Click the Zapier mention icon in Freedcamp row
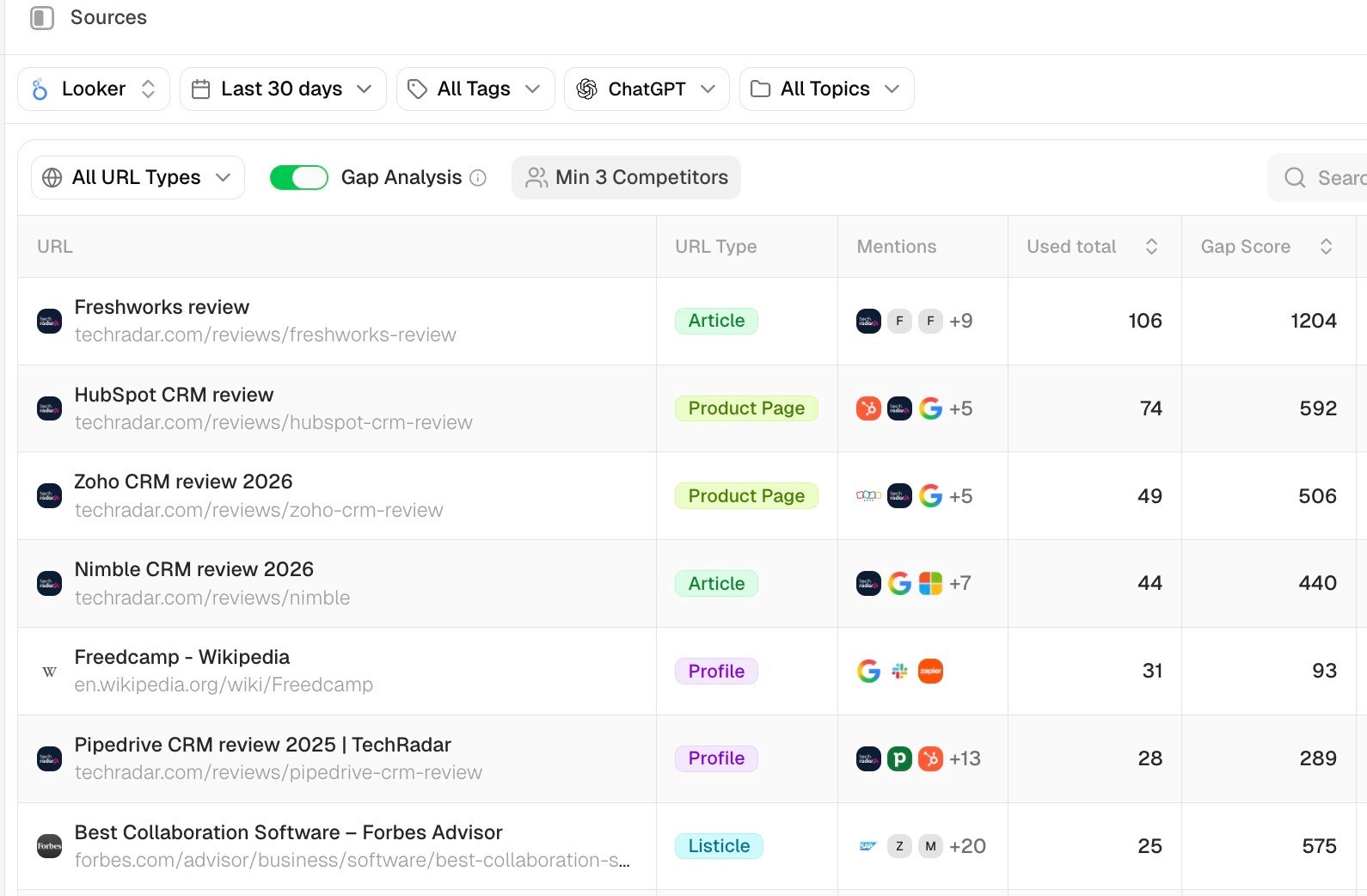Screen dimensions: 1367x896 (x=930, y=672)
